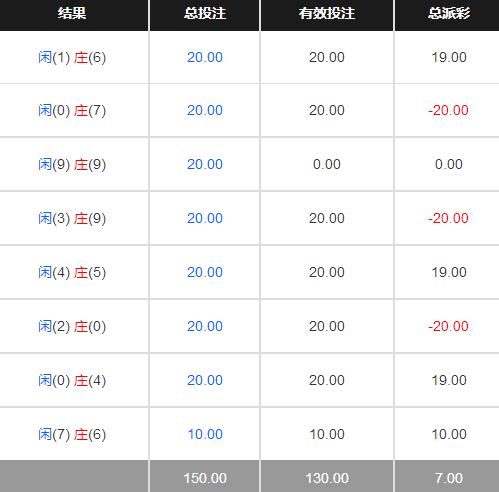Open the 10.00 total bet link for 闲(7) 庄(6)
The width and height of the screenshot is (499, 492).
(205, 434)
